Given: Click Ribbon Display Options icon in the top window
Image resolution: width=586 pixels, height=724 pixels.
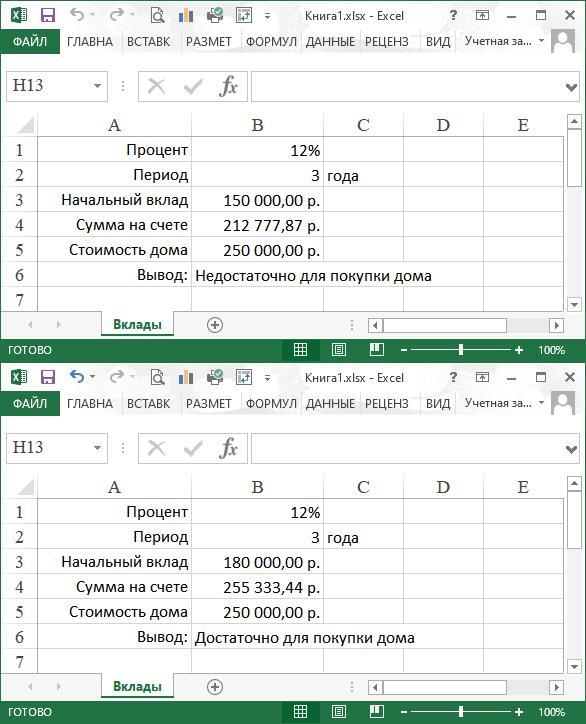Looking at the screenshot, I should [x=482, y=15].
